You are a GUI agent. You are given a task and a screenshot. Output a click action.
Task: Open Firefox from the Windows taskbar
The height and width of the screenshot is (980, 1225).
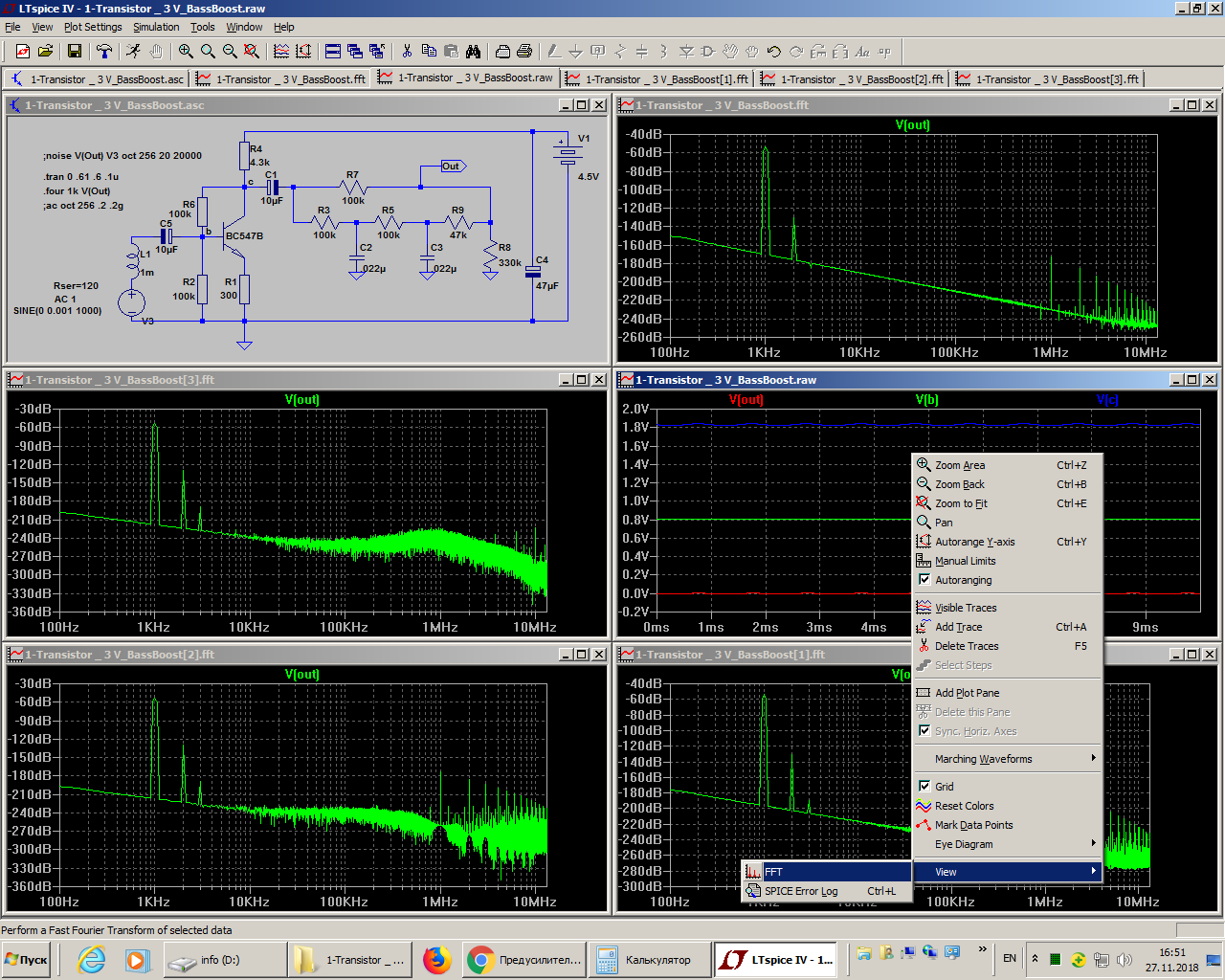[x=437, y=959]
